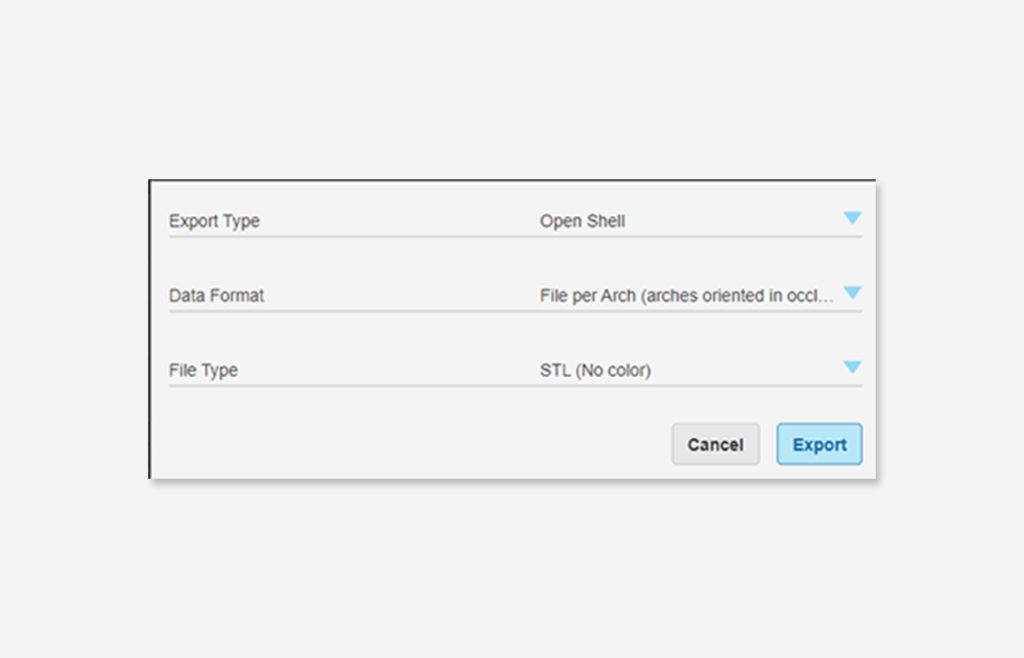Screen dimensions: 1024x658
Task: Select the Open Shell value text
Action: (x=582, y=221)
